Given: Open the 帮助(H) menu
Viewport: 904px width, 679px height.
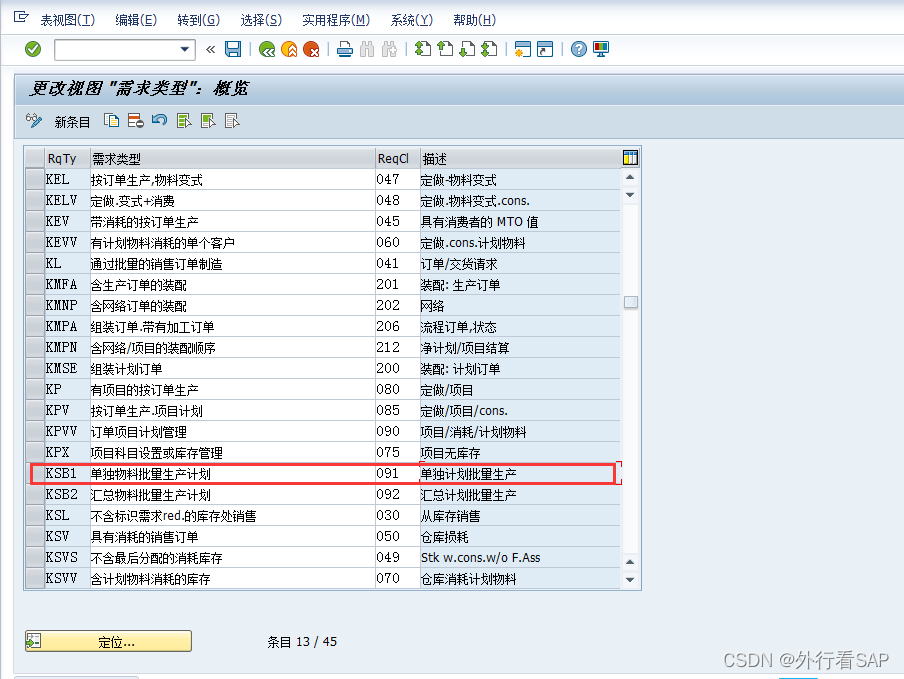Looking at the screenshot, I should (x=474, y=20).
